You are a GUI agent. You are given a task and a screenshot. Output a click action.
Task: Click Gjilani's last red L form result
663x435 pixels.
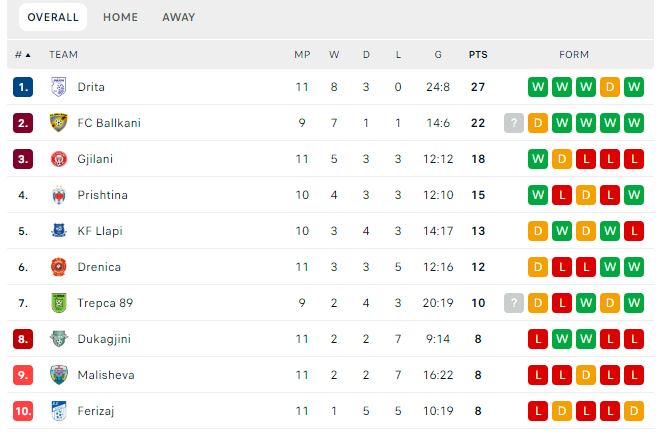pyautogui.click(x=634, y=159)
